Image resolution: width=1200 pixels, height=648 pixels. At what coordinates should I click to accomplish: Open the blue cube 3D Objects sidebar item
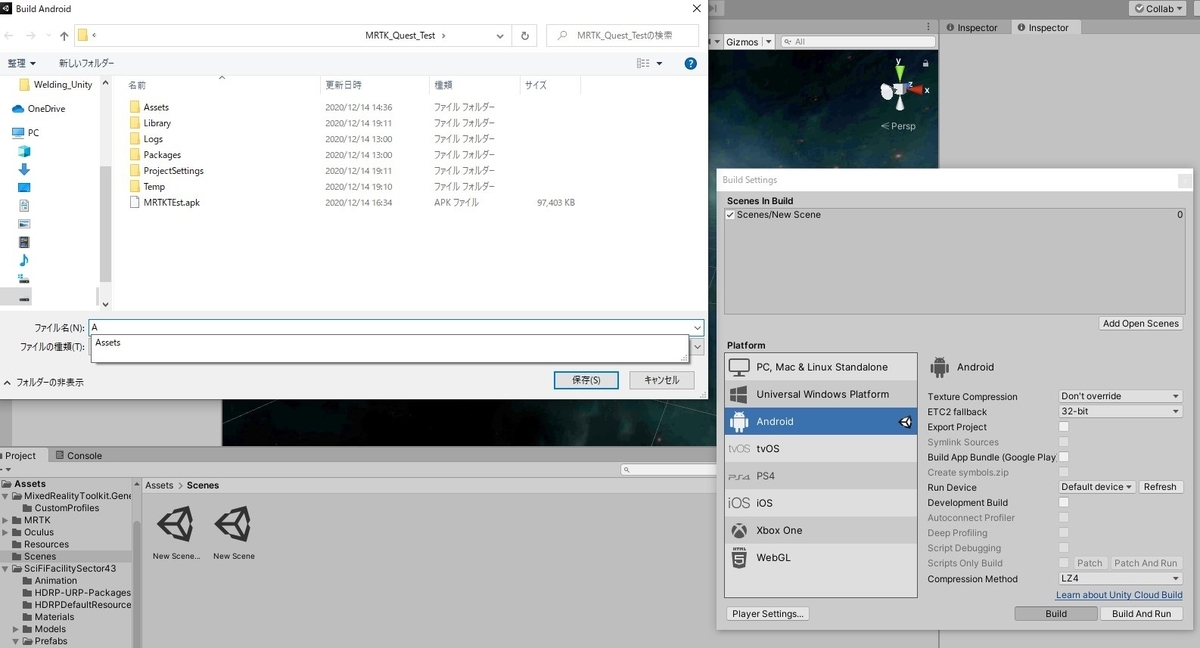[24, 151]
